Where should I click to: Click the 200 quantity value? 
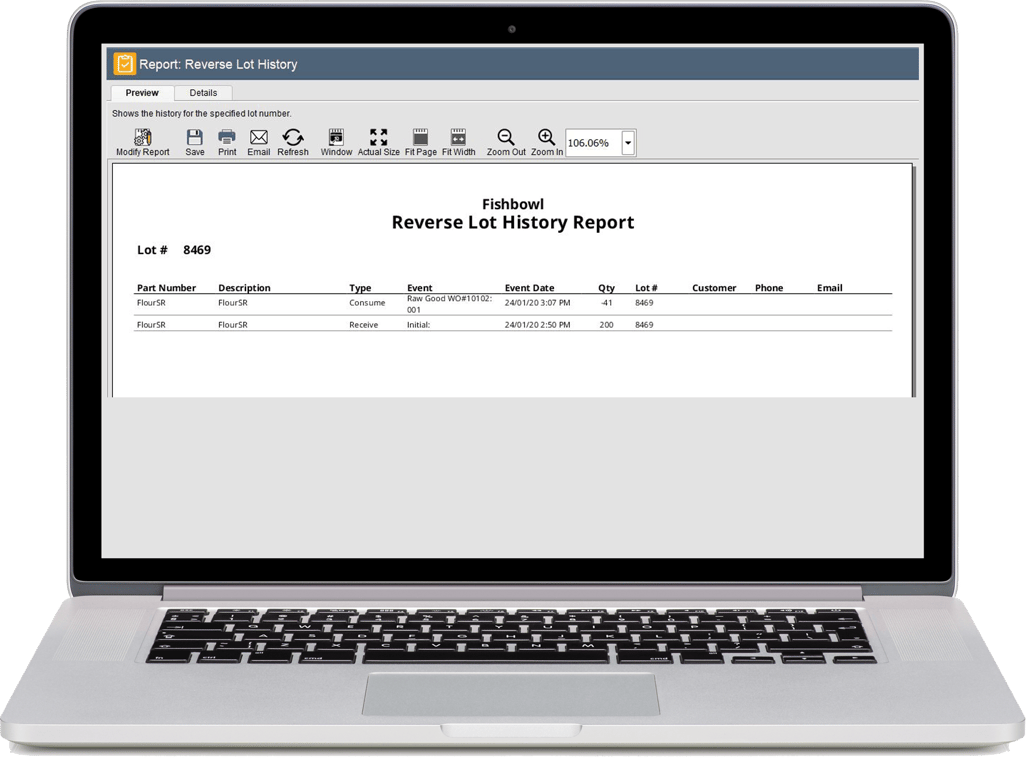point(607,324)
